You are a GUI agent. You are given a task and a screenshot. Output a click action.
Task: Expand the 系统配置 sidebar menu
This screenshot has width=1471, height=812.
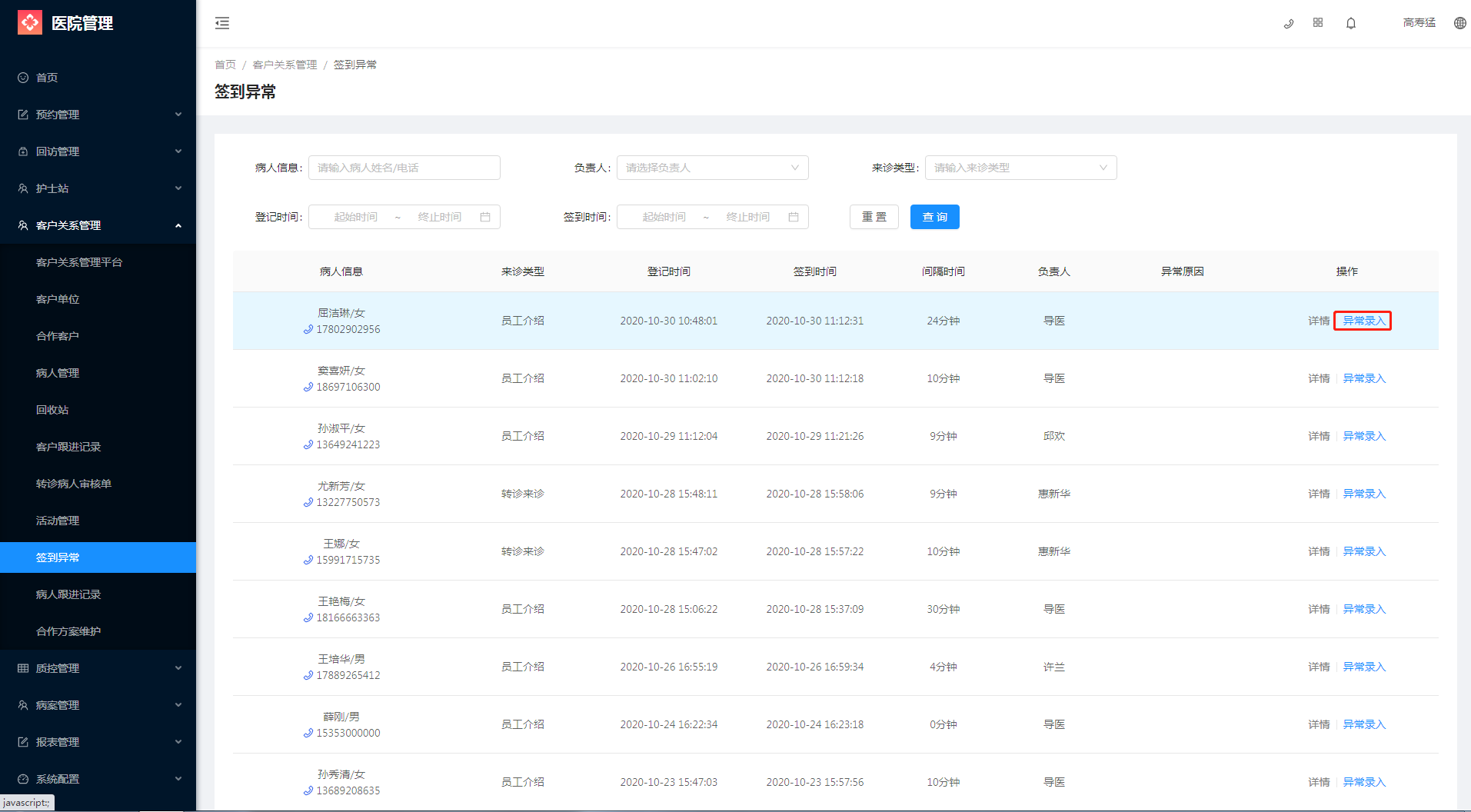pos(98,779)
